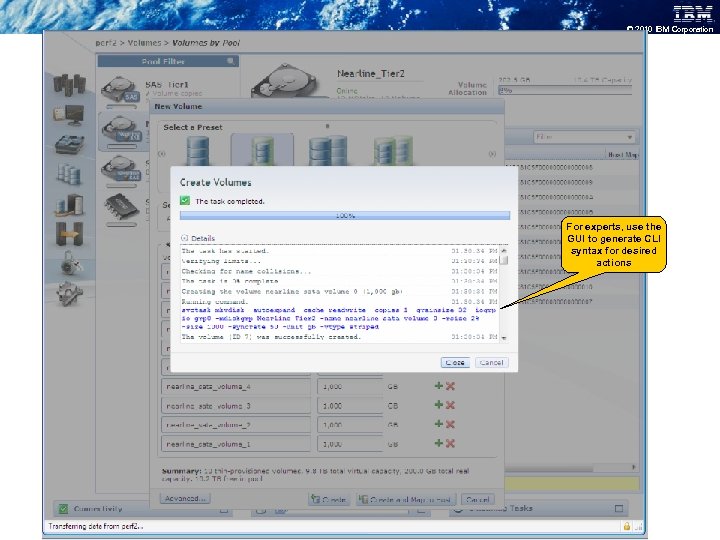
Task: Add row after nearline_sata_volume_2 with plus
Action: [439, 424]
